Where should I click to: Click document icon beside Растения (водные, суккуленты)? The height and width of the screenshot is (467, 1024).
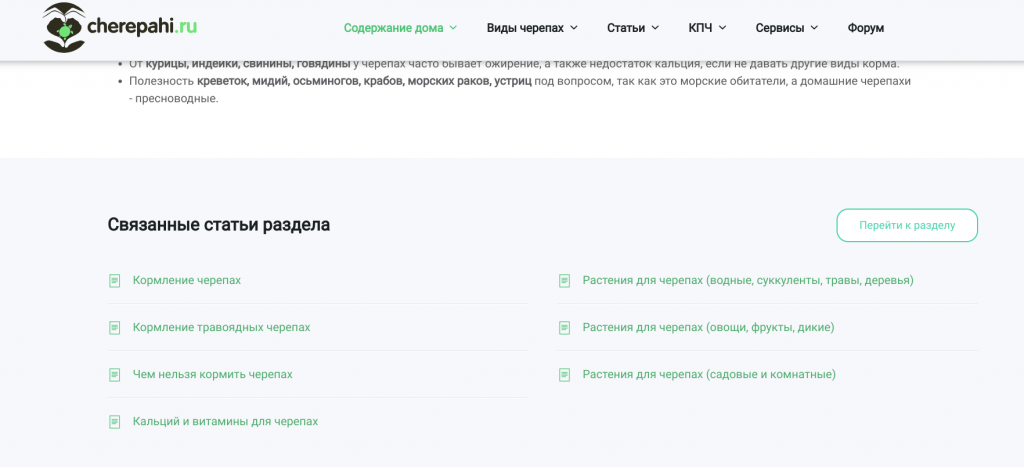coord(564,281)
